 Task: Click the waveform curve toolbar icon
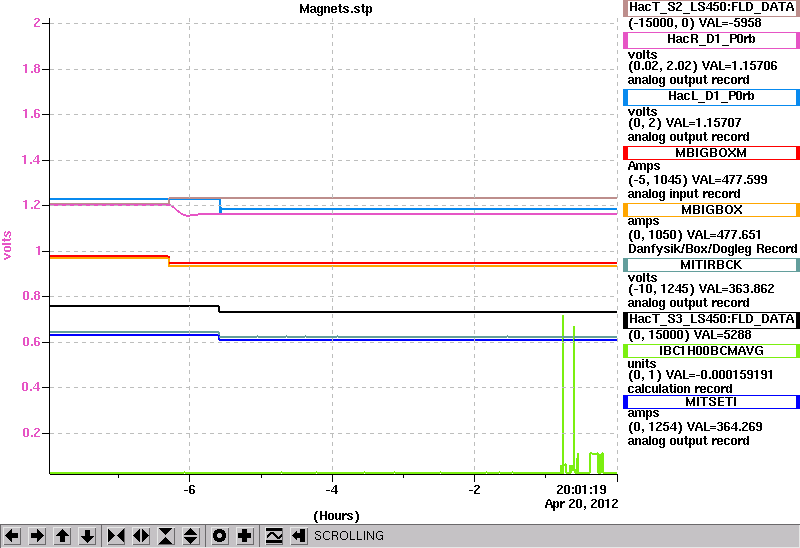(x=274, y=536)
